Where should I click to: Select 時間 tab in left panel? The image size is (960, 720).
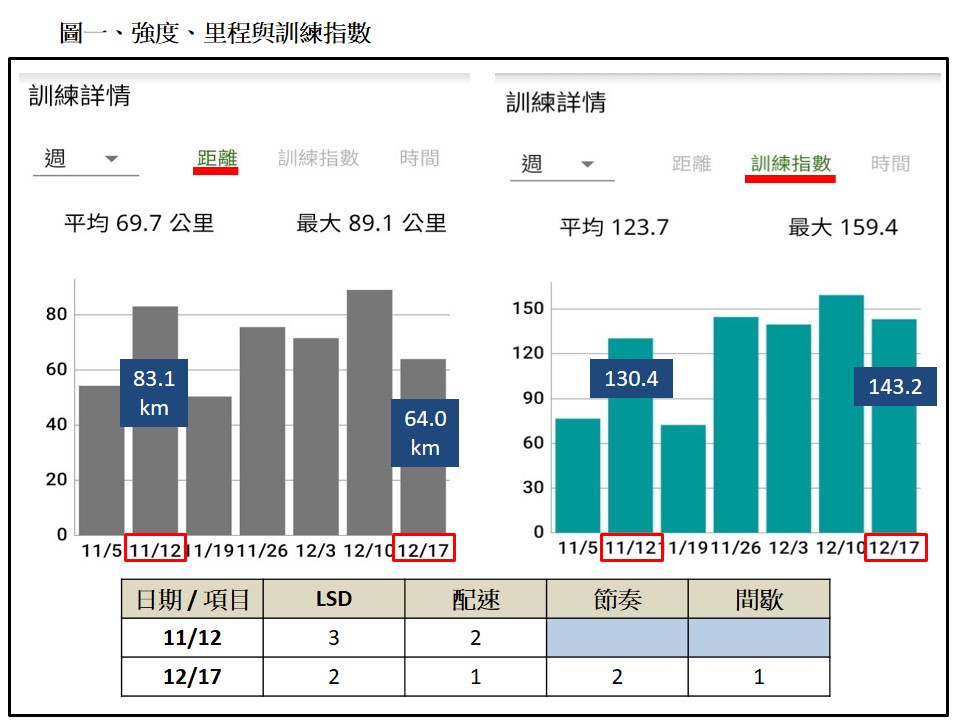tap(419, 158)
